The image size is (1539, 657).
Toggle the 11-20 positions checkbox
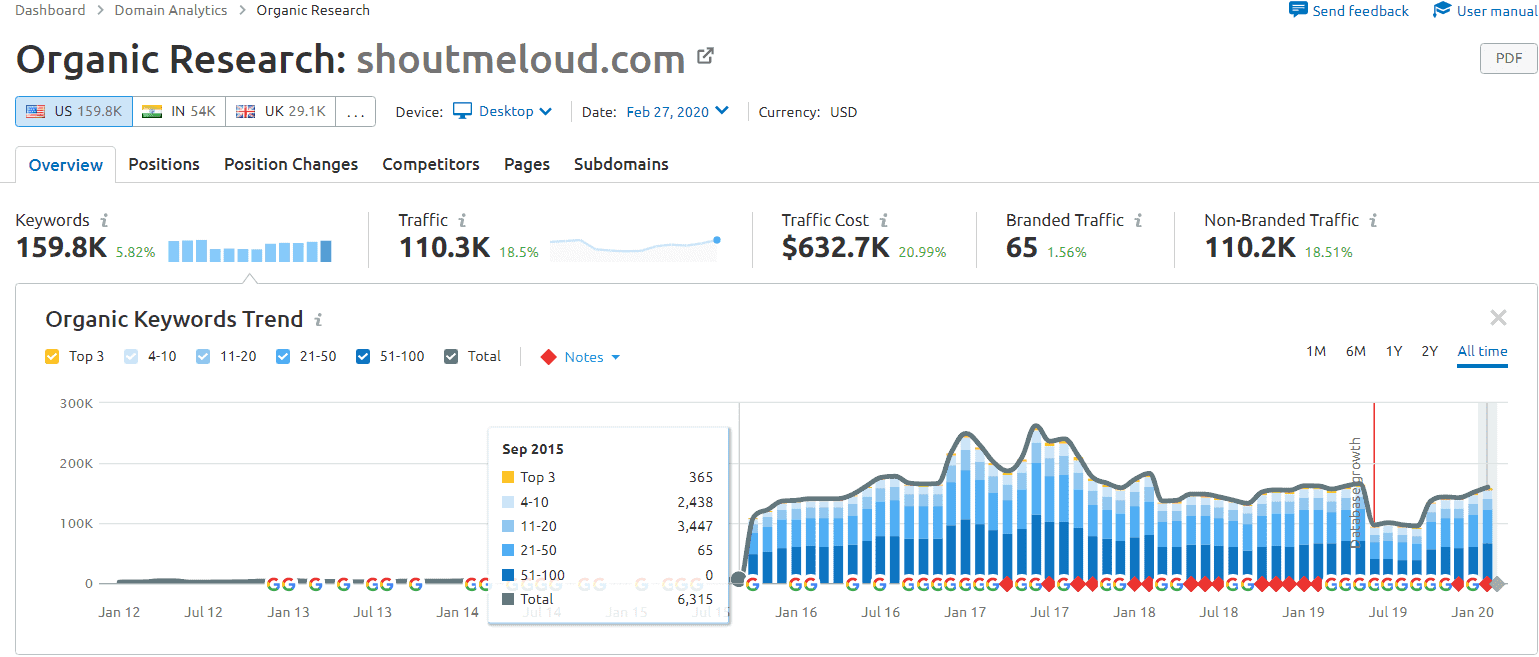click(x=203, y=356)
